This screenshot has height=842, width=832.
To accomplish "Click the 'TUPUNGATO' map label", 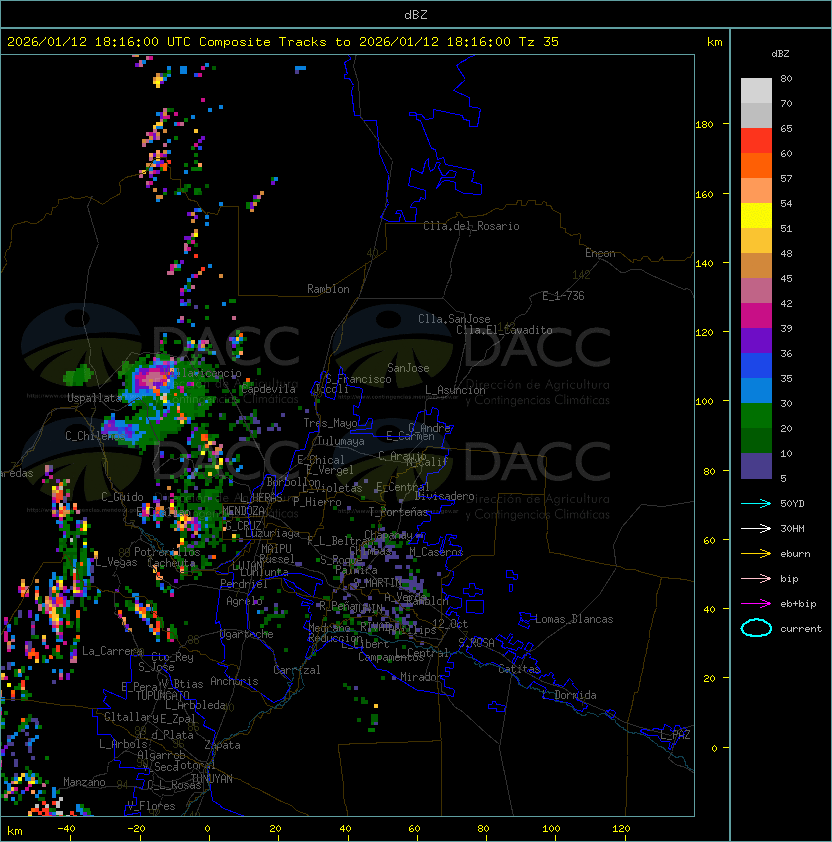I will tap(162, 695).
